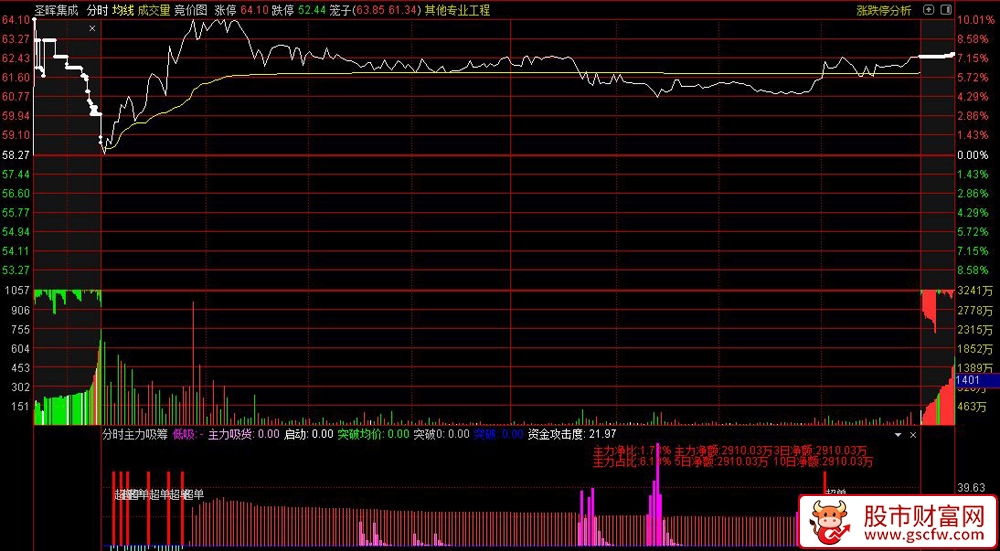The image size is (1000, 551).
Task: Close the 分时主力吸筹 indicator panel
Action: click(x=913, y=435)
